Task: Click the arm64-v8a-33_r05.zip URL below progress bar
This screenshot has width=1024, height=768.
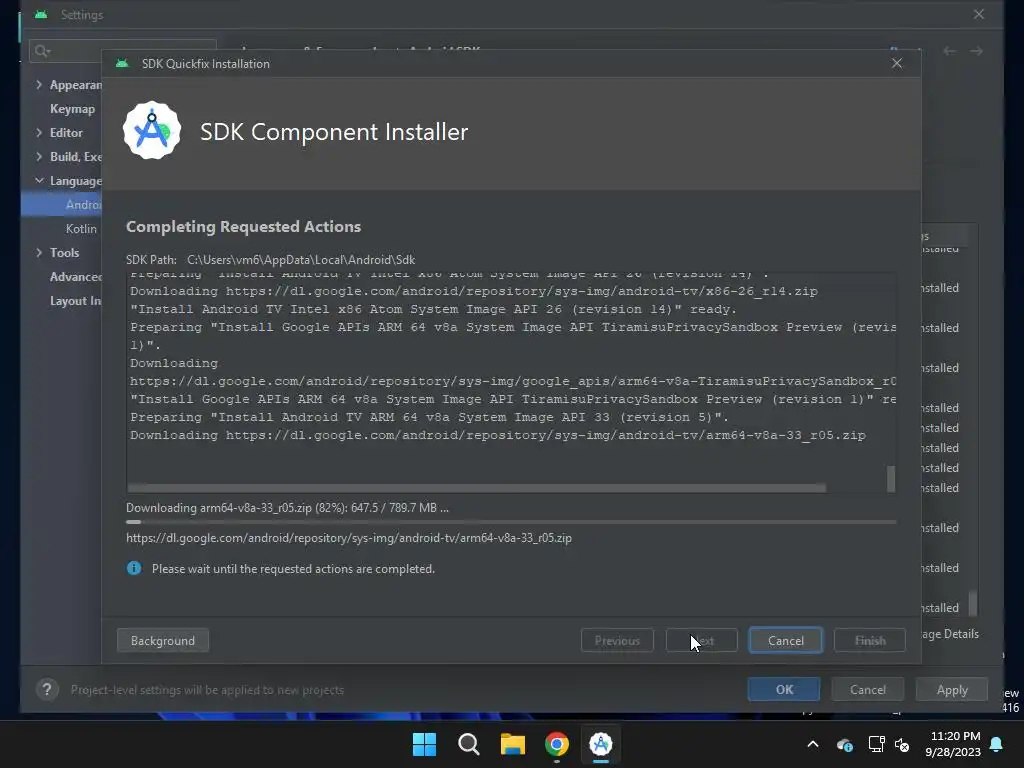Action: pos(349,538)
